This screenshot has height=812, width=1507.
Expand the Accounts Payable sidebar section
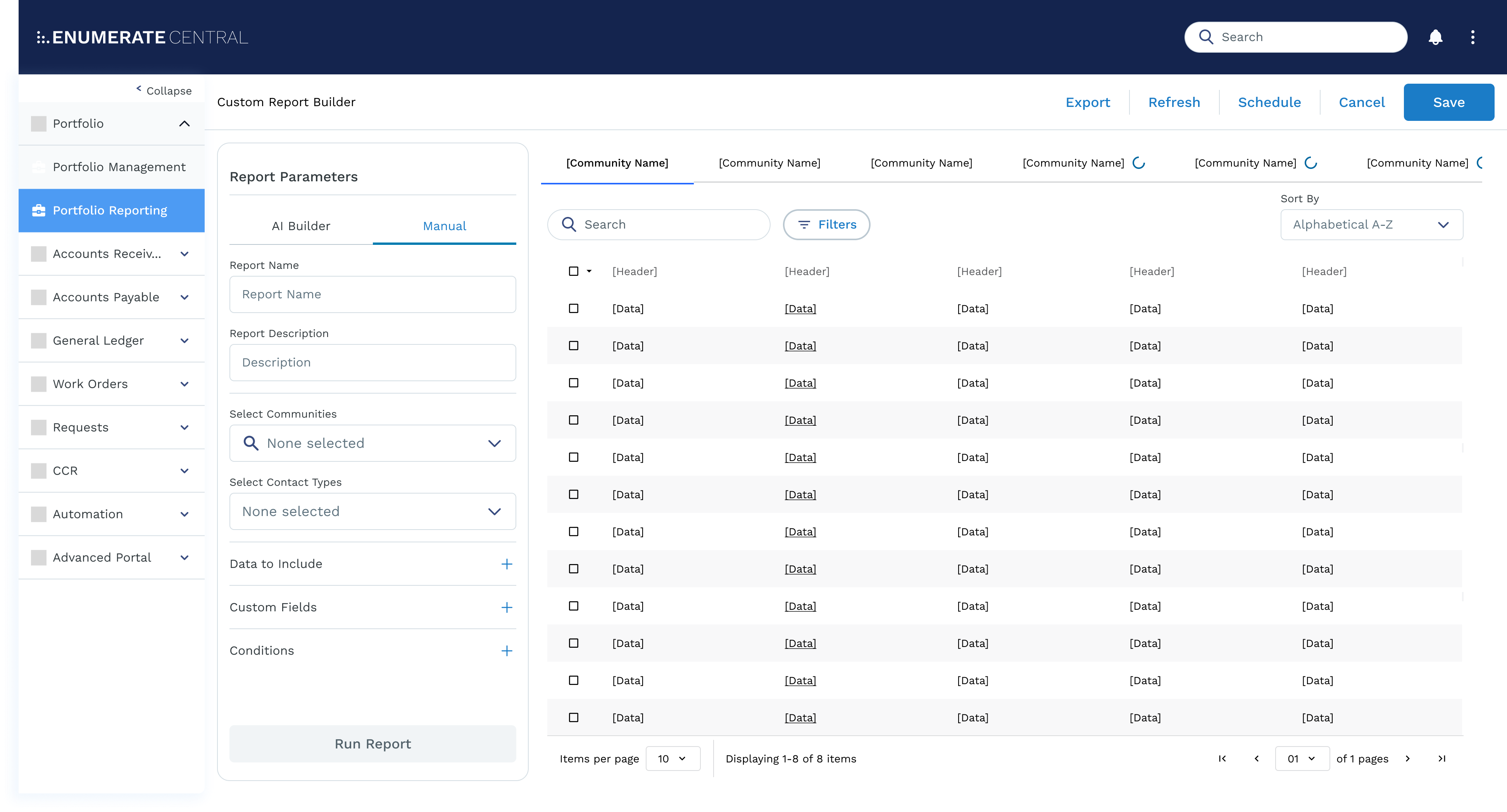click(184, 298)
